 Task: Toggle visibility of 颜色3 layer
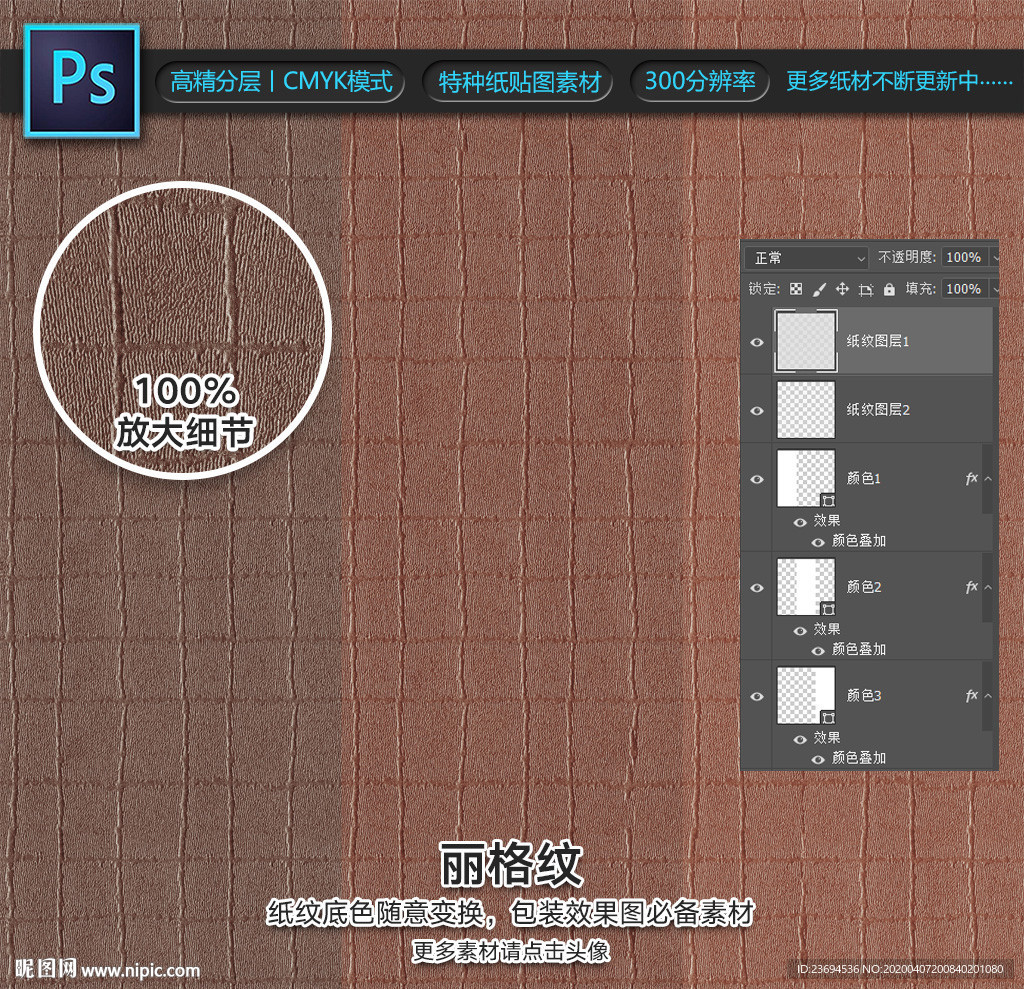tap(757, 696)
